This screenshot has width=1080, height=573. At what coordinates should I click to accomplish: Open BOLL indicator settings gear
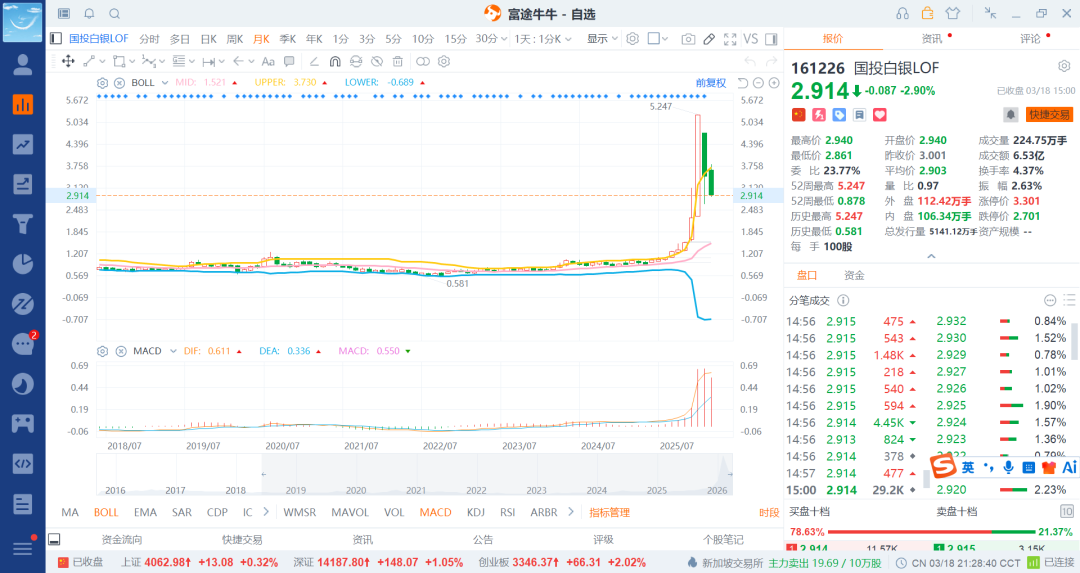click(x=103, y=83)
